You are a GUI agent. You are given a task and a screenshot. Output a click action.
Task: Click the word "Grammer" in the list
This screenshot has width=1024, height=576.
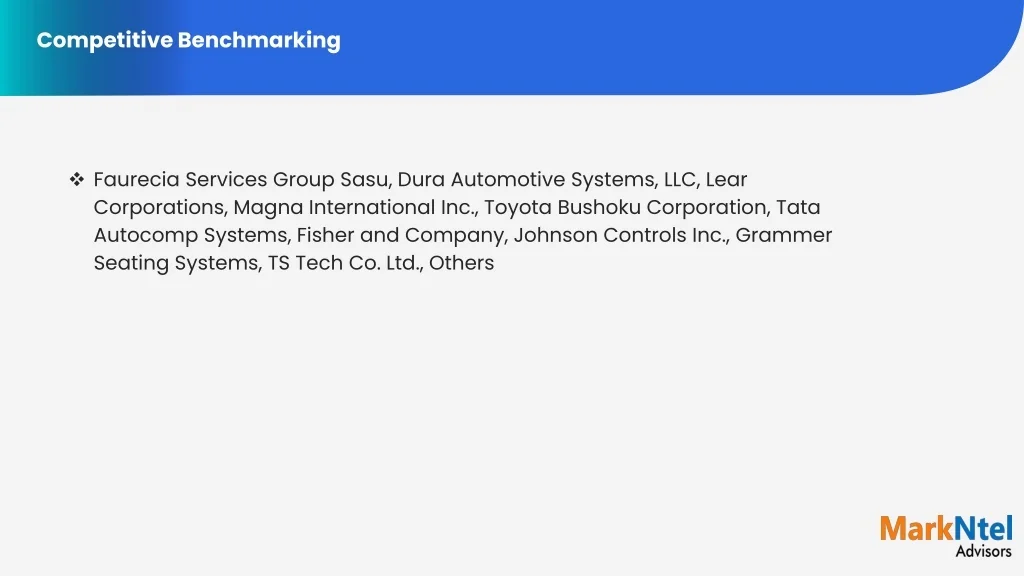pyautogui.click(x=784, y=236)
